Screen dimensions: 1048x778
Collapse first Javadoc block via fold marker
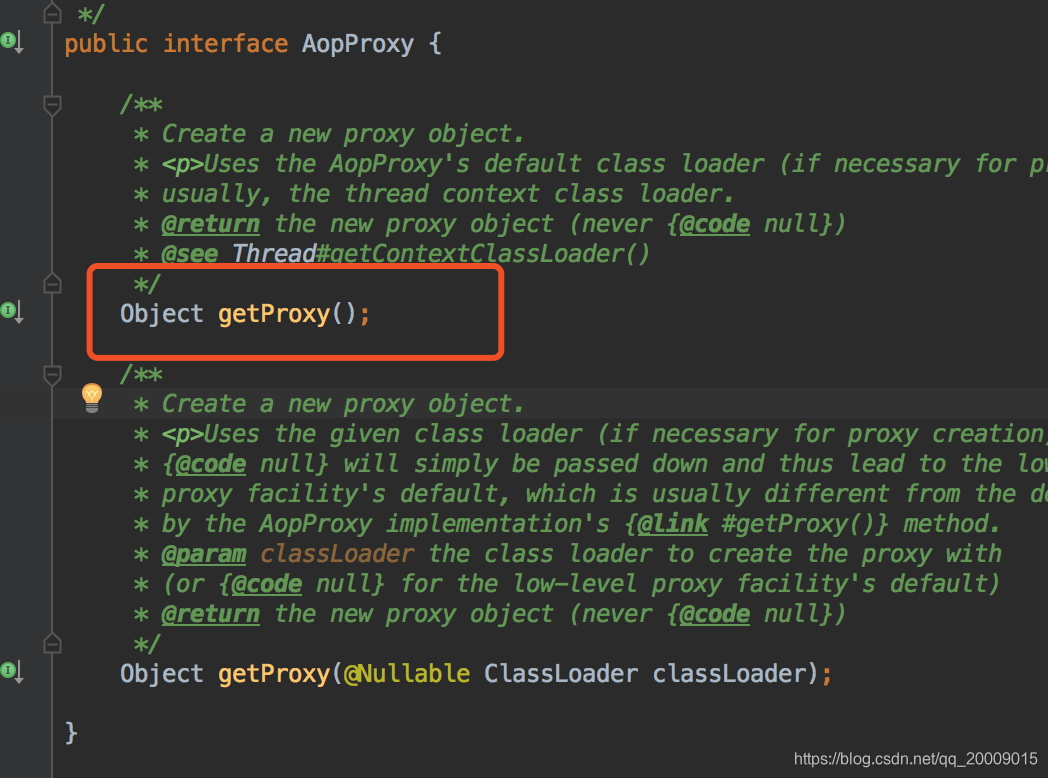pyautogui.click(x=52, y=104)
